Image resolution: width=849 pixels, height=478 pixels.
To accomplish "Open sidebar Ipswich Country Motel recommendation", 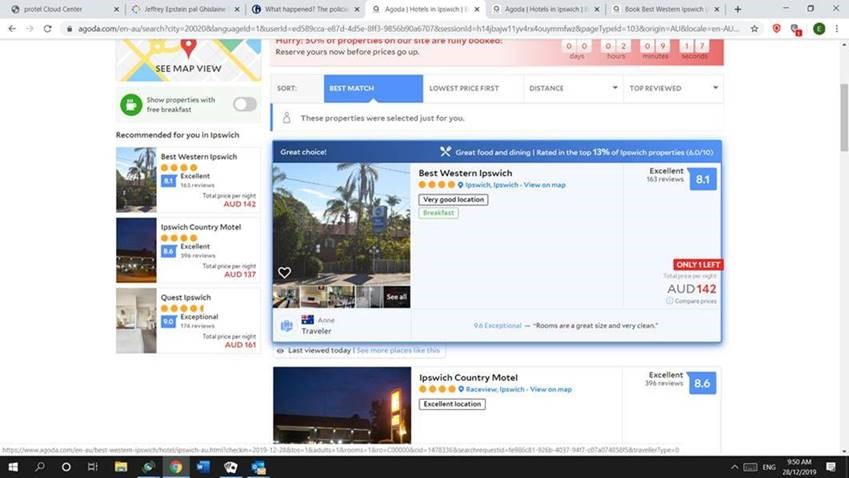I will (188, 250).
